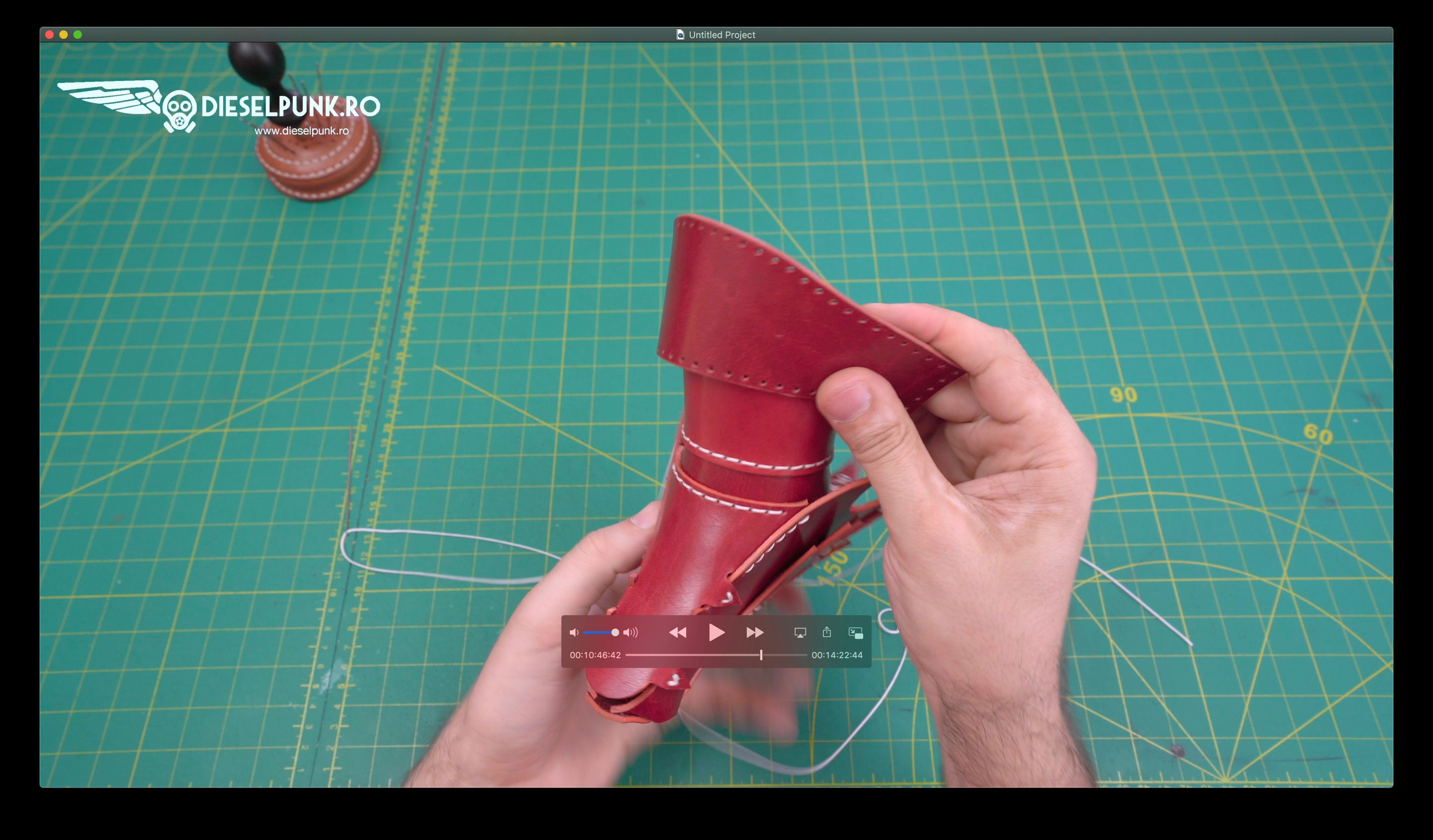This screenshot has width=1433, height=840.
Task: Click the Play button
Action: point(717,632)
